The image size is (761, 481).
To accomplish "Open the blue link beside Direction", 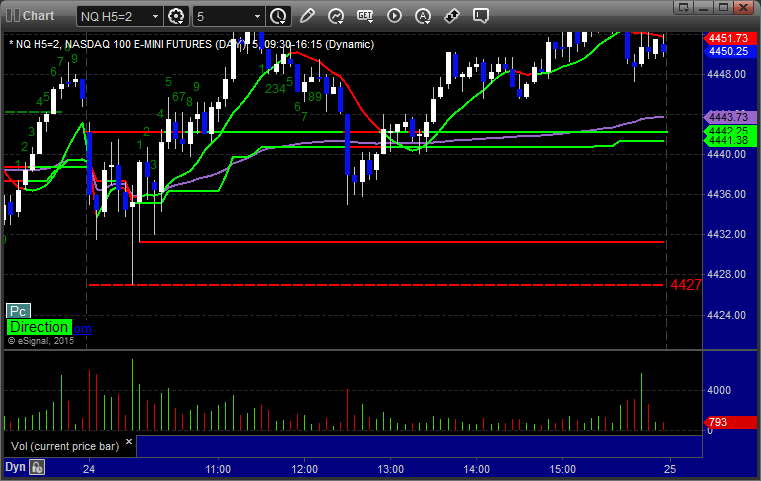I will [82, 329].
